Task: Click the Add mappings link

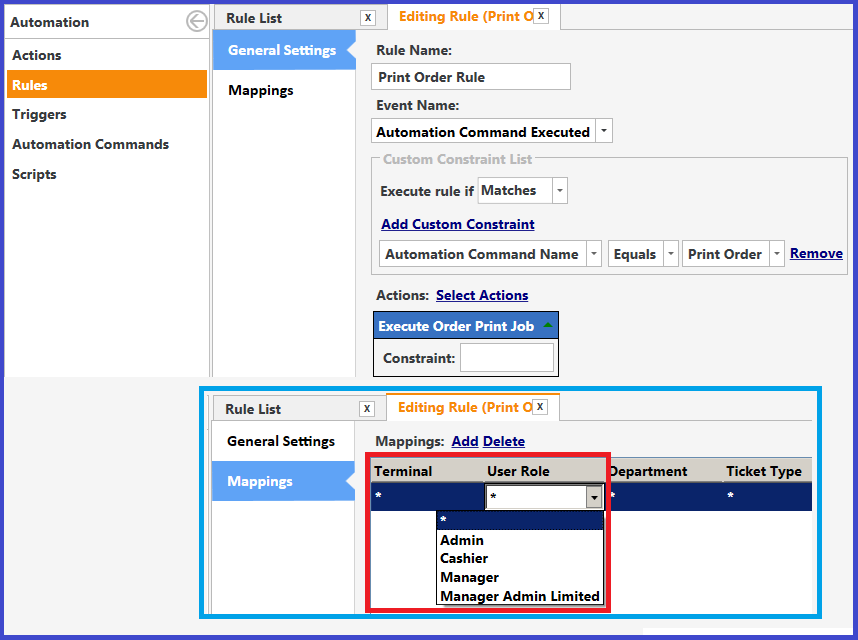Action: (464, 441)
